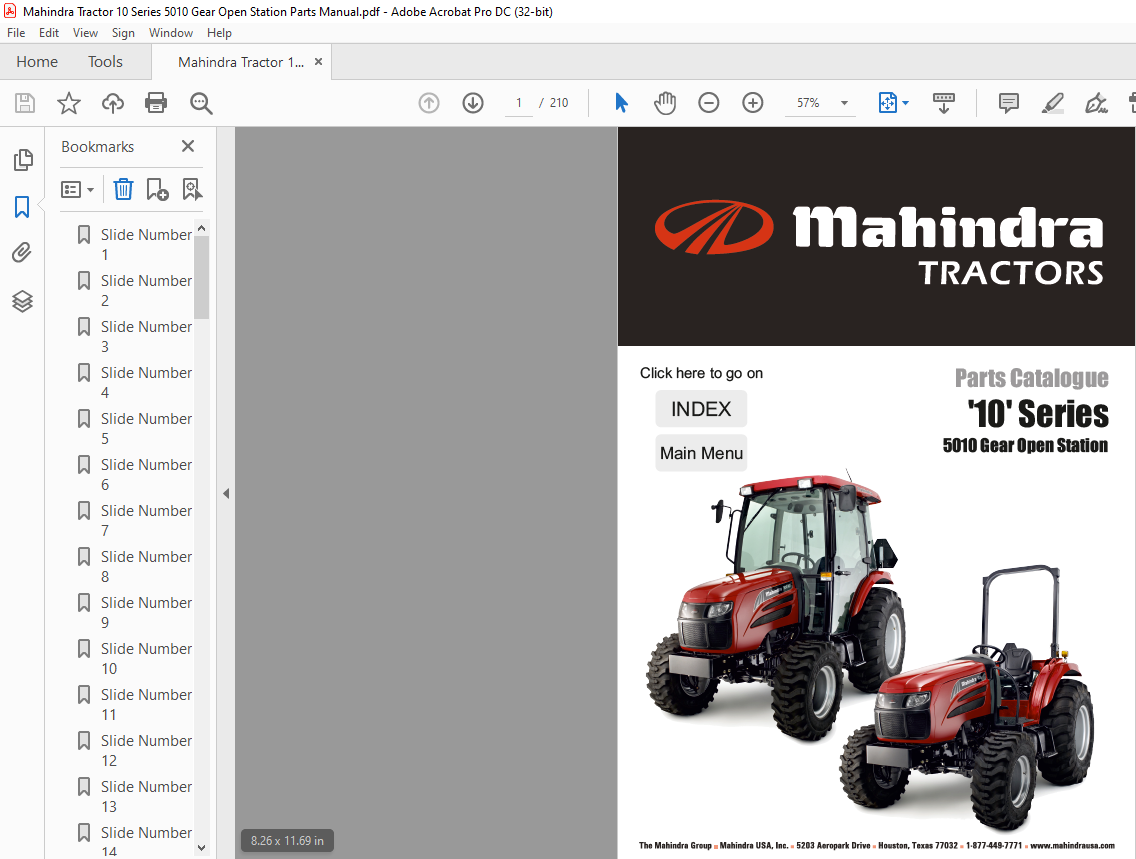Add file to starred favorites

(x=69, y=103)
